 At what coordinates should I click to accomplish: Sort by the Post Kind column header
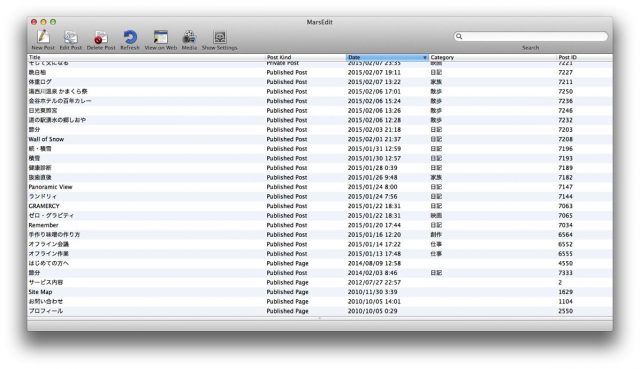pos(305,58)
